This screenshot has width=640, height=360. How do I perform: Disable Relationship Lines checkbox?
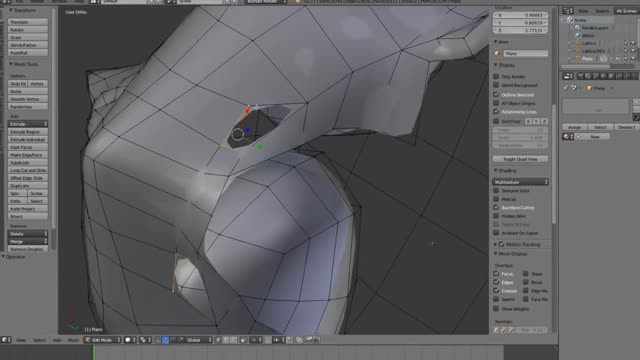pos(496,112)
